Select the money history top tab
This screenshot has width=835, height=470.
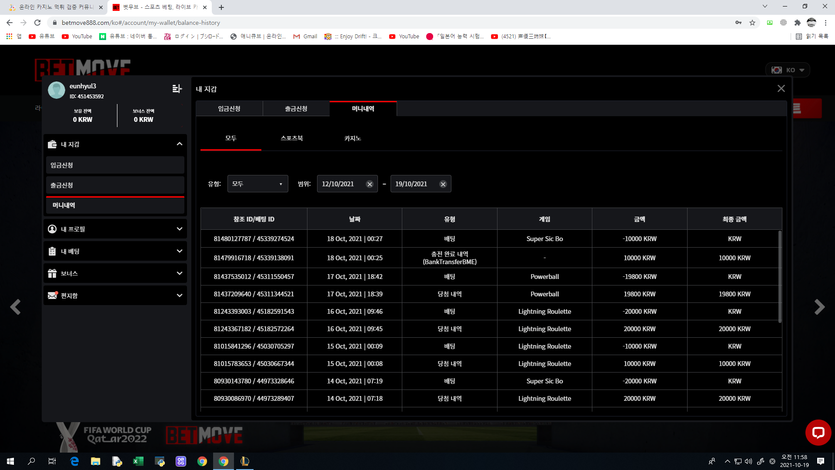pos(363,109)
